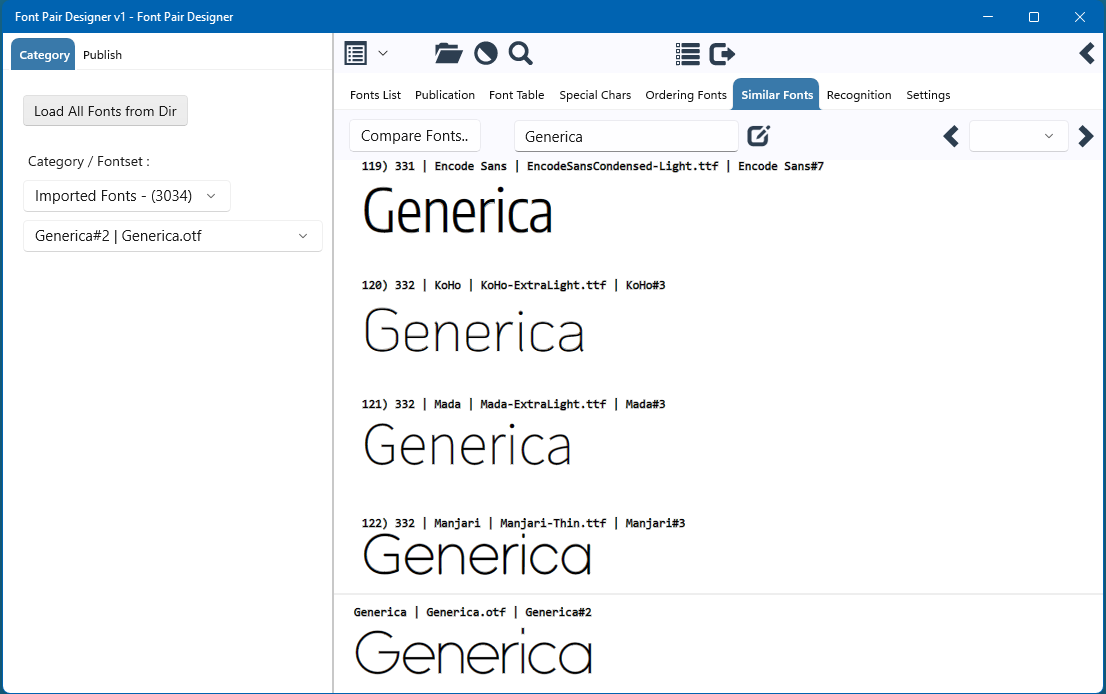Click the collapse chevron at top right
Viewport: 1106px width, 694px height.
pos(1087,54)
